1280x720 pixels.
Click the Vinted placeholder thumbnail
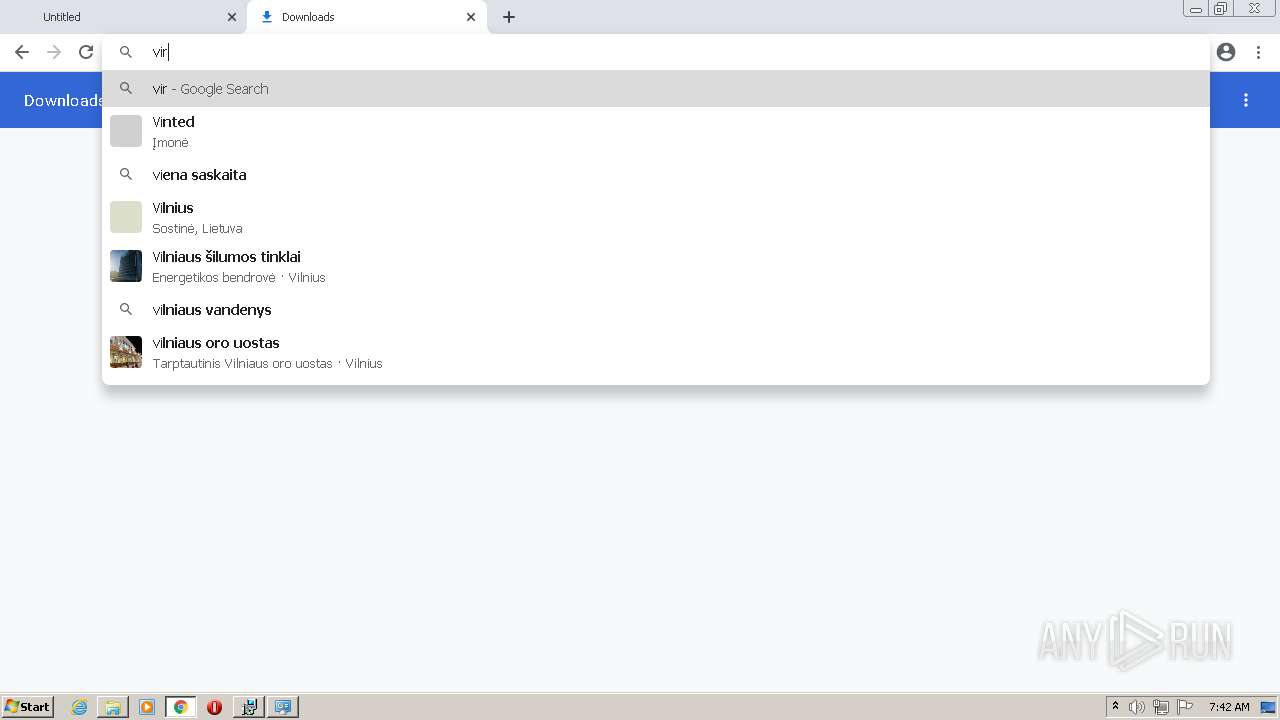[126, 131]
